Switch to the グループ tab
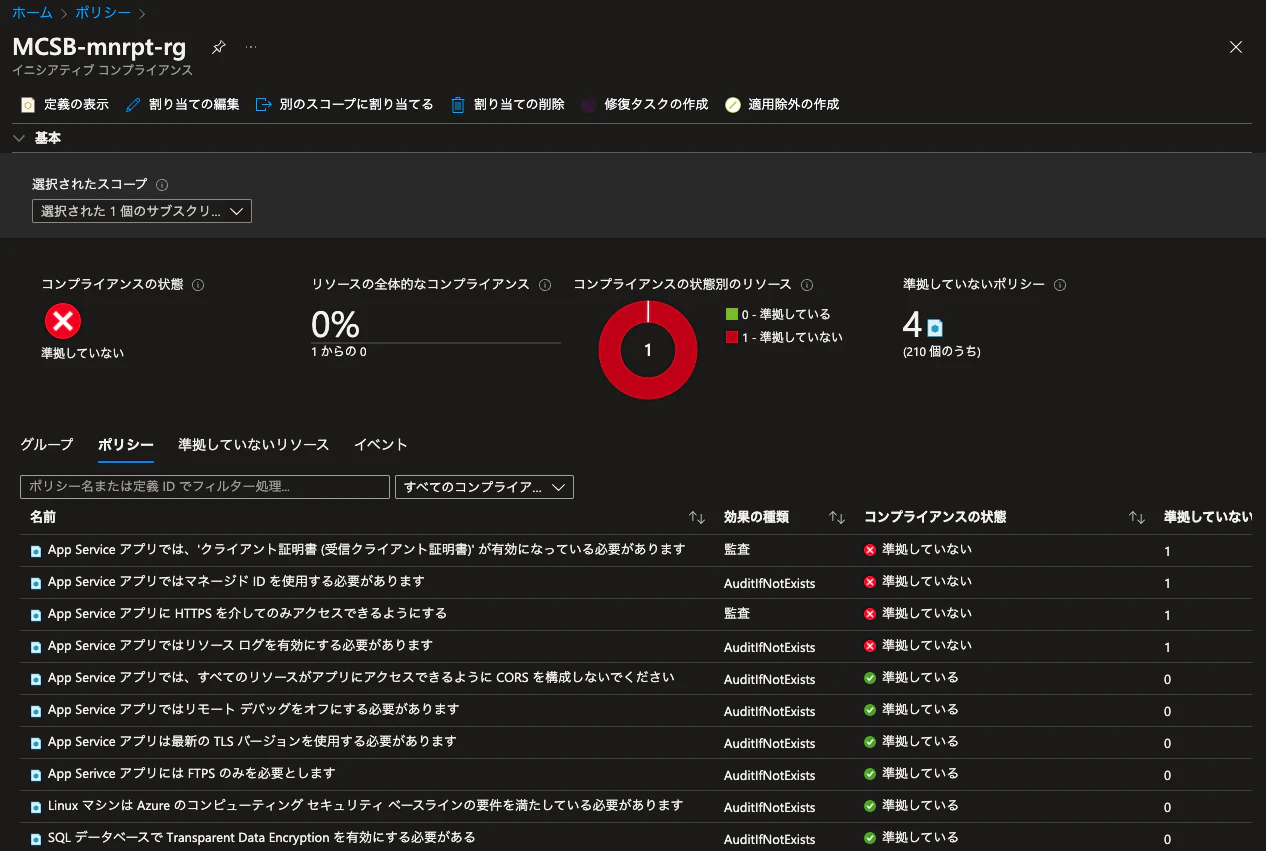Screen dimensions: 1266x851 (47, 444)
